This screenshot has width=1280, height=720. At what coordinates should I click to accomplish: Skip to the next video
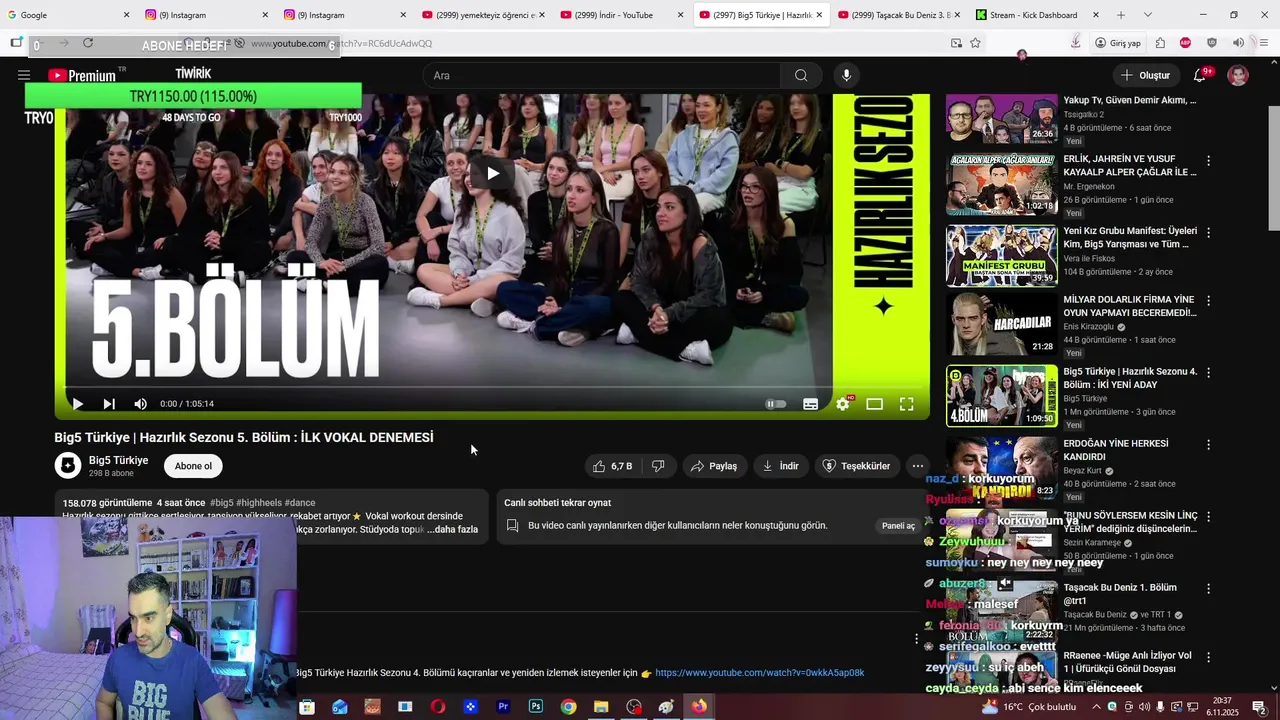coord(109,404)
